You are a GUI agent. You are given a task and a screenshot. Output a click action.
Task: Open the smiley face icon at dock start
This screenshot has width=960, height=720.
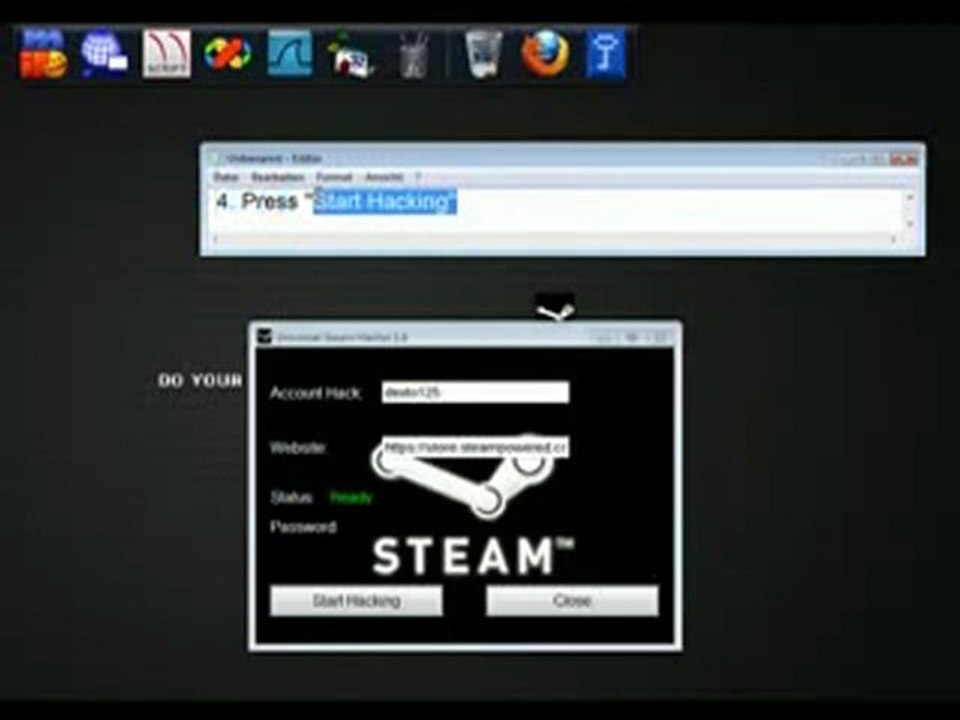click(x=43, y=54)
